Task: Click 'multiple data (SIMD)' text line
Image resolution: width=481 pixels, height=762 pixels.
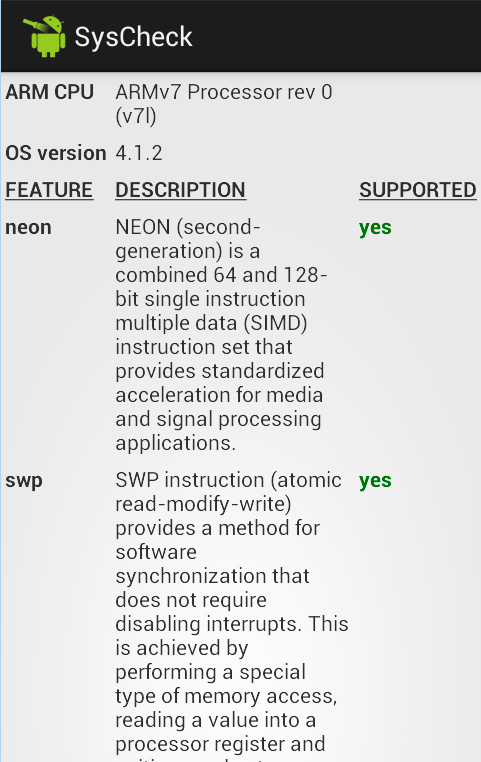Action: click(x=211, y=323)
